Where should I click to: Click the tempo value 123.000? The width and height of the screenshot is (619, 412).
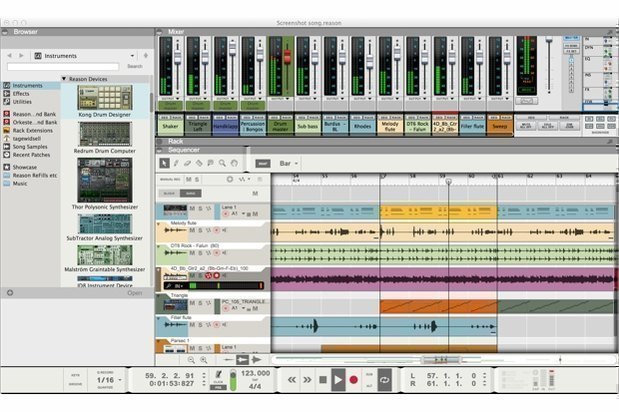point(255,373)
